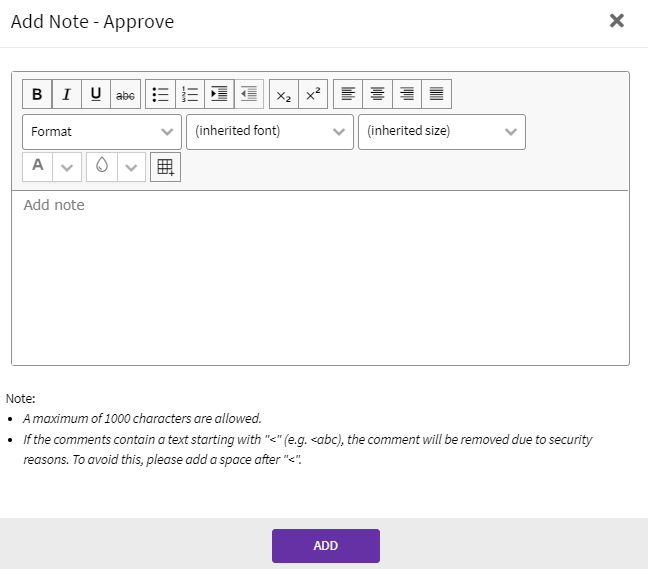Insert a numbered list

[190, 95]
